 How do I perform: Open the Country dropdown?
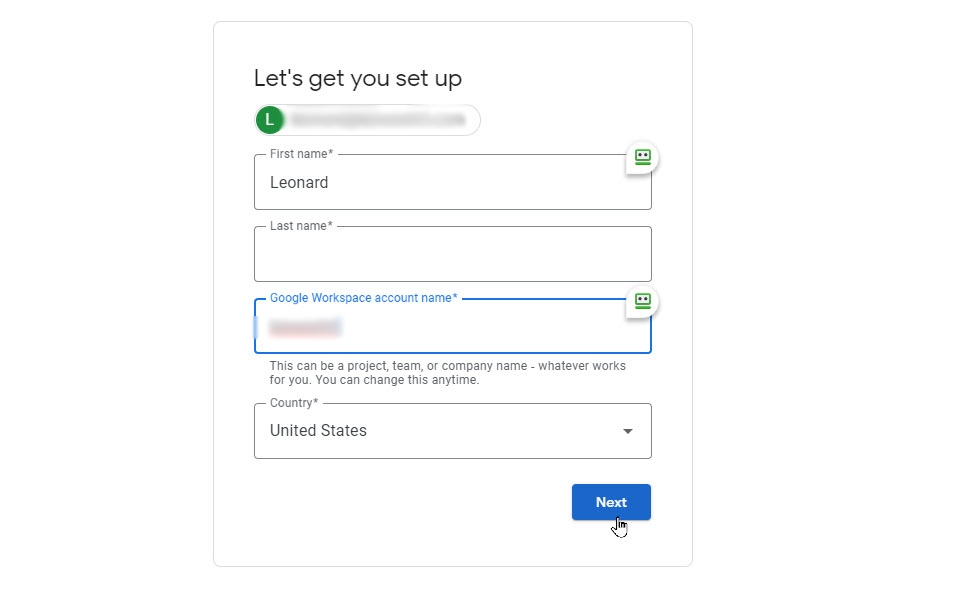click(x=452, y=430)
